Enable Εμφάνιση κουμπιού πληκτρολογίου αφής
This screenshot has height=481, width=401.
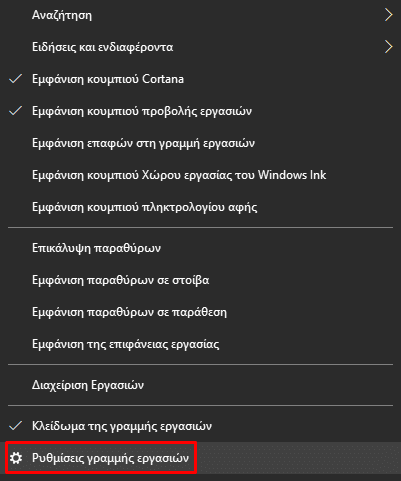click(200, 207)
